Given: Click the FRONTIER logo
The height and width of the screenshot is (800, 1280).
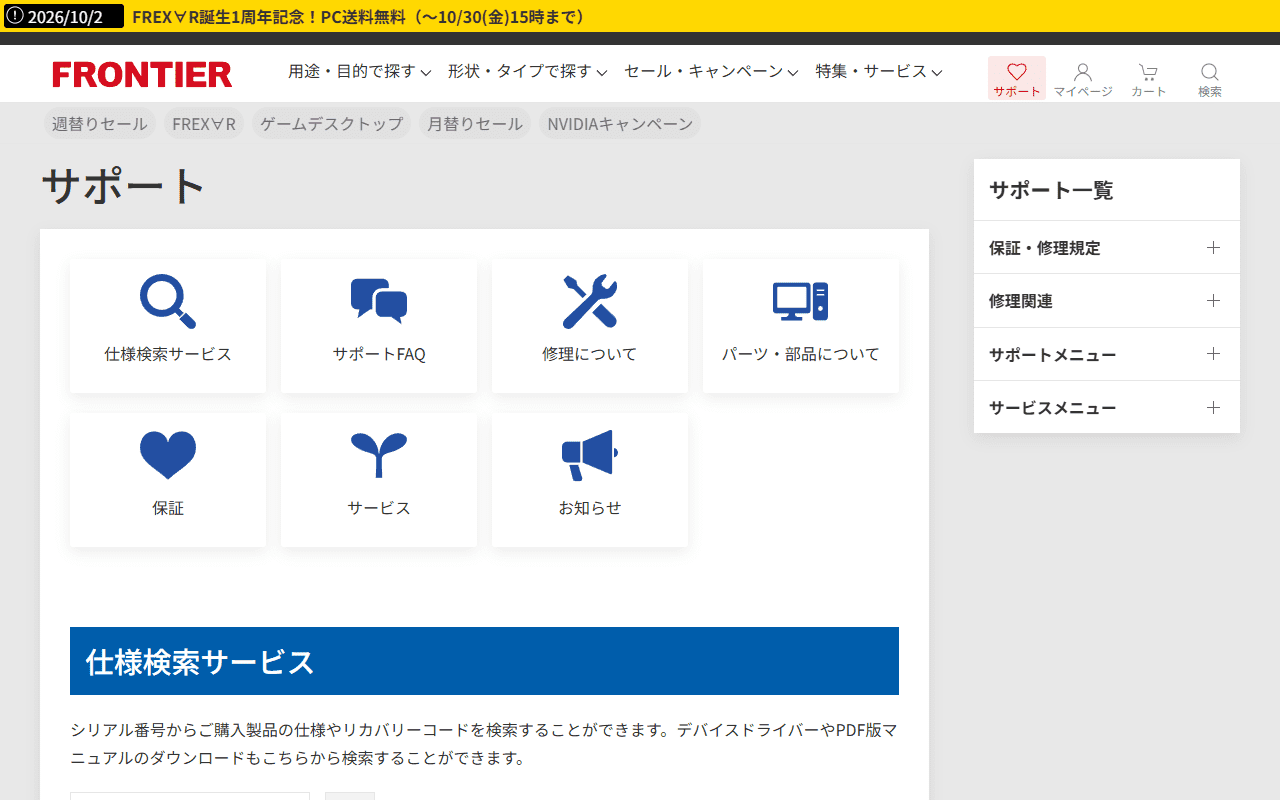Looking at the screenshot, I should click(142, 74).
